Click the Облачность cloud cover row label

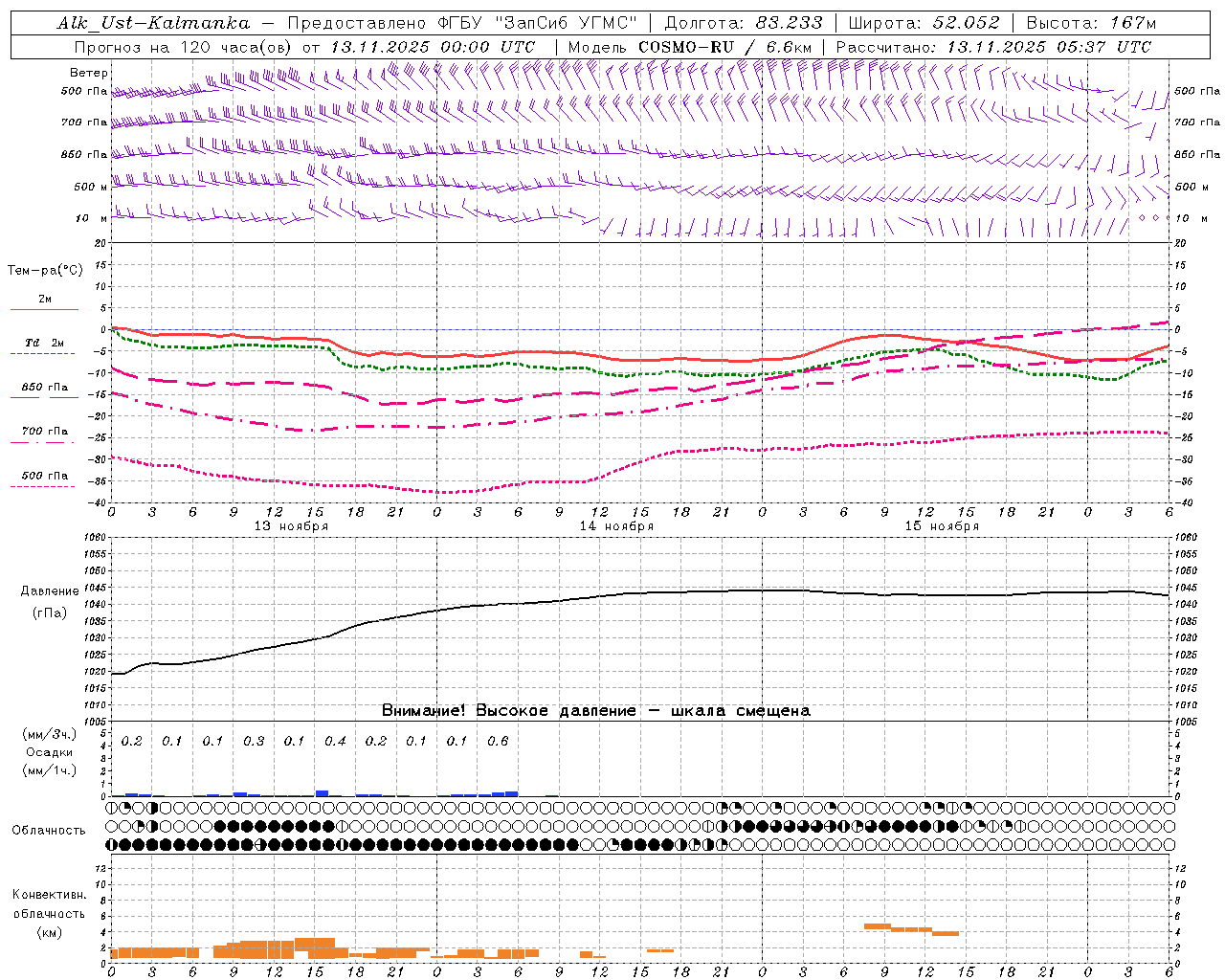tap(49, 831)
